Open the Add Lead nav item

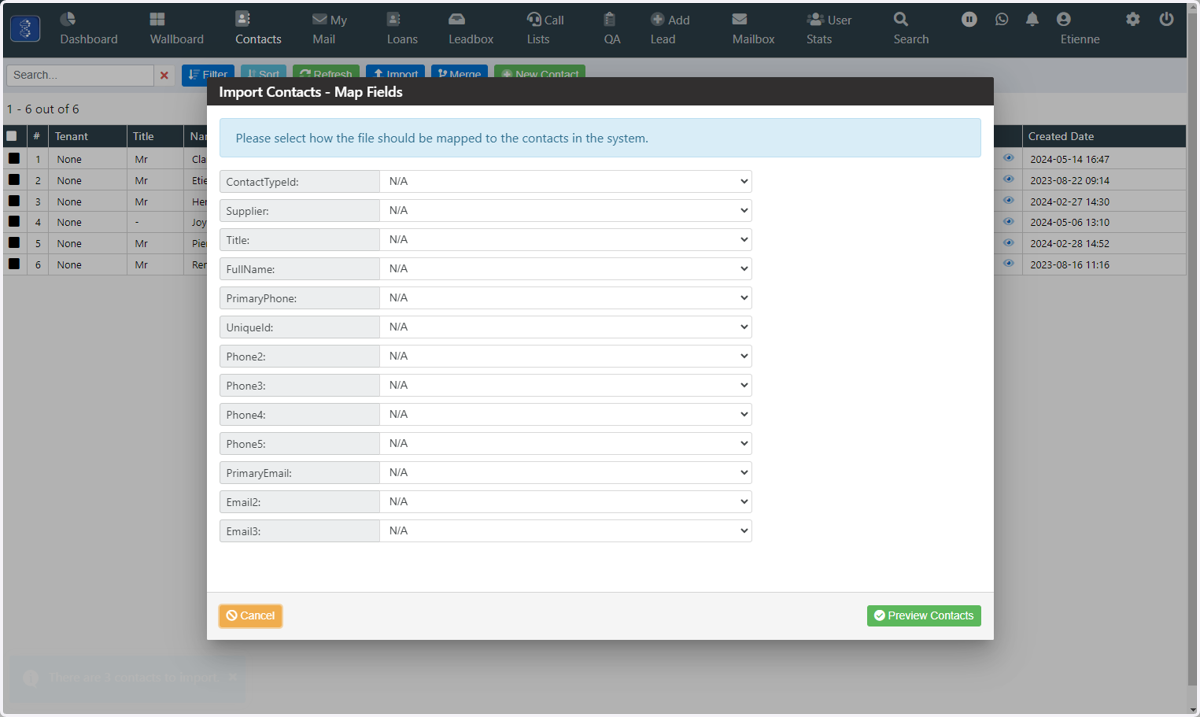669,29
